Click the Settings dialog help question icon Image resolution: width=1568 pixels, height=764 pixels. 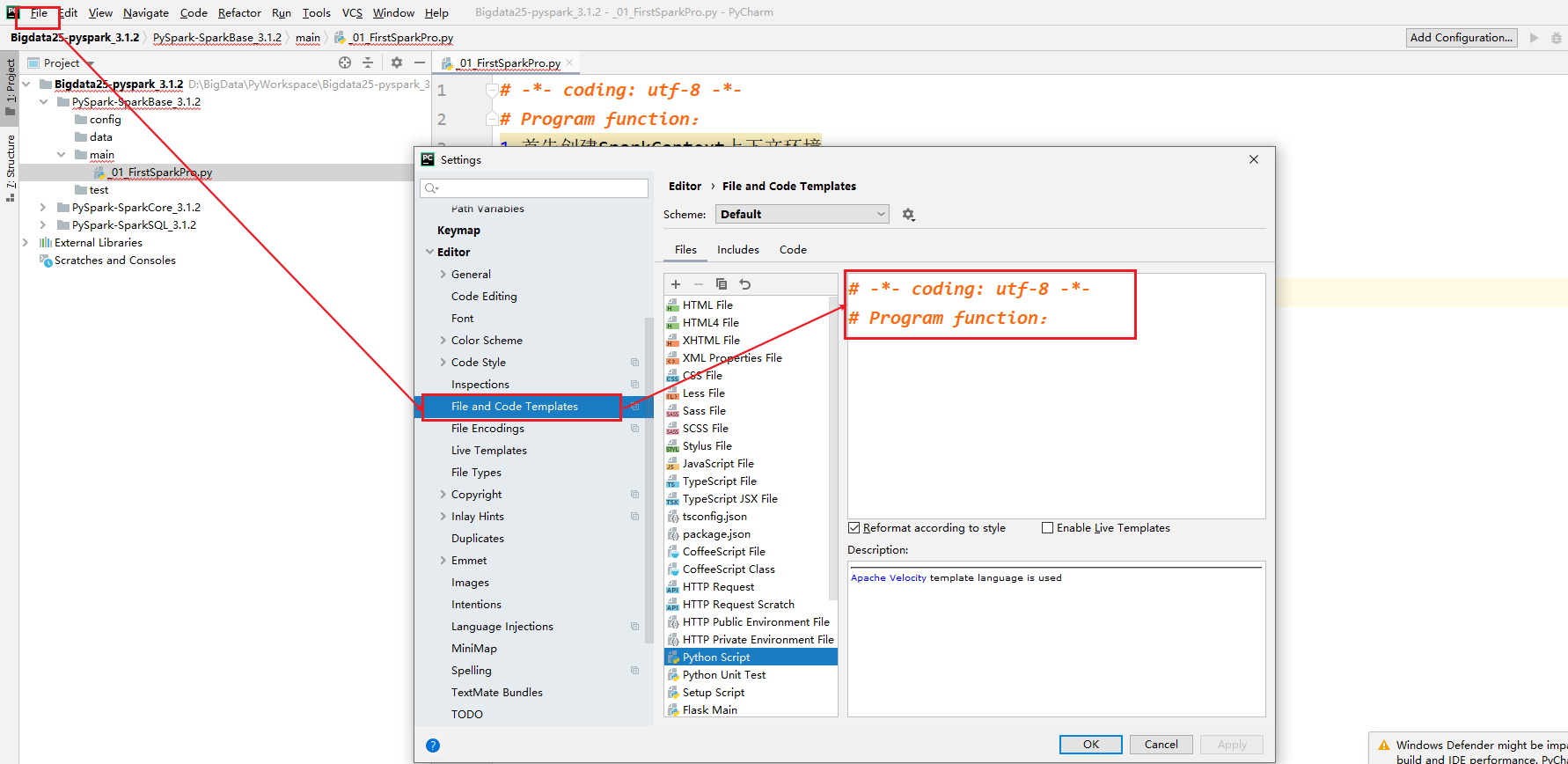pos(433,746)
